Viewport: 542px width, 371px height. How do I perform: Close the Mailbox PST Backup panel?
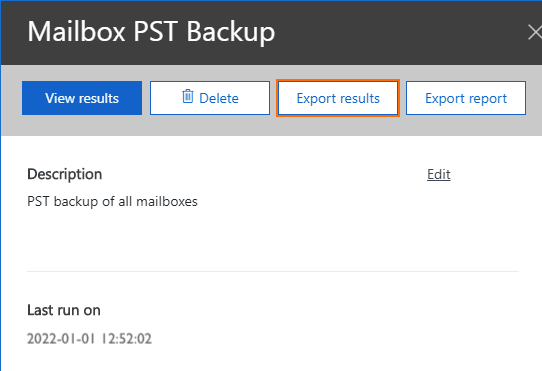tap(535, 32)
